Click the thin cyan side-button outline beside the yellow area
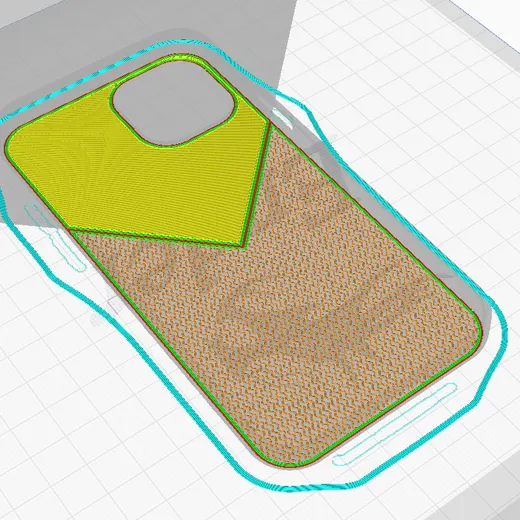This screenshot has width=520, height=520. tap(55, 237)
